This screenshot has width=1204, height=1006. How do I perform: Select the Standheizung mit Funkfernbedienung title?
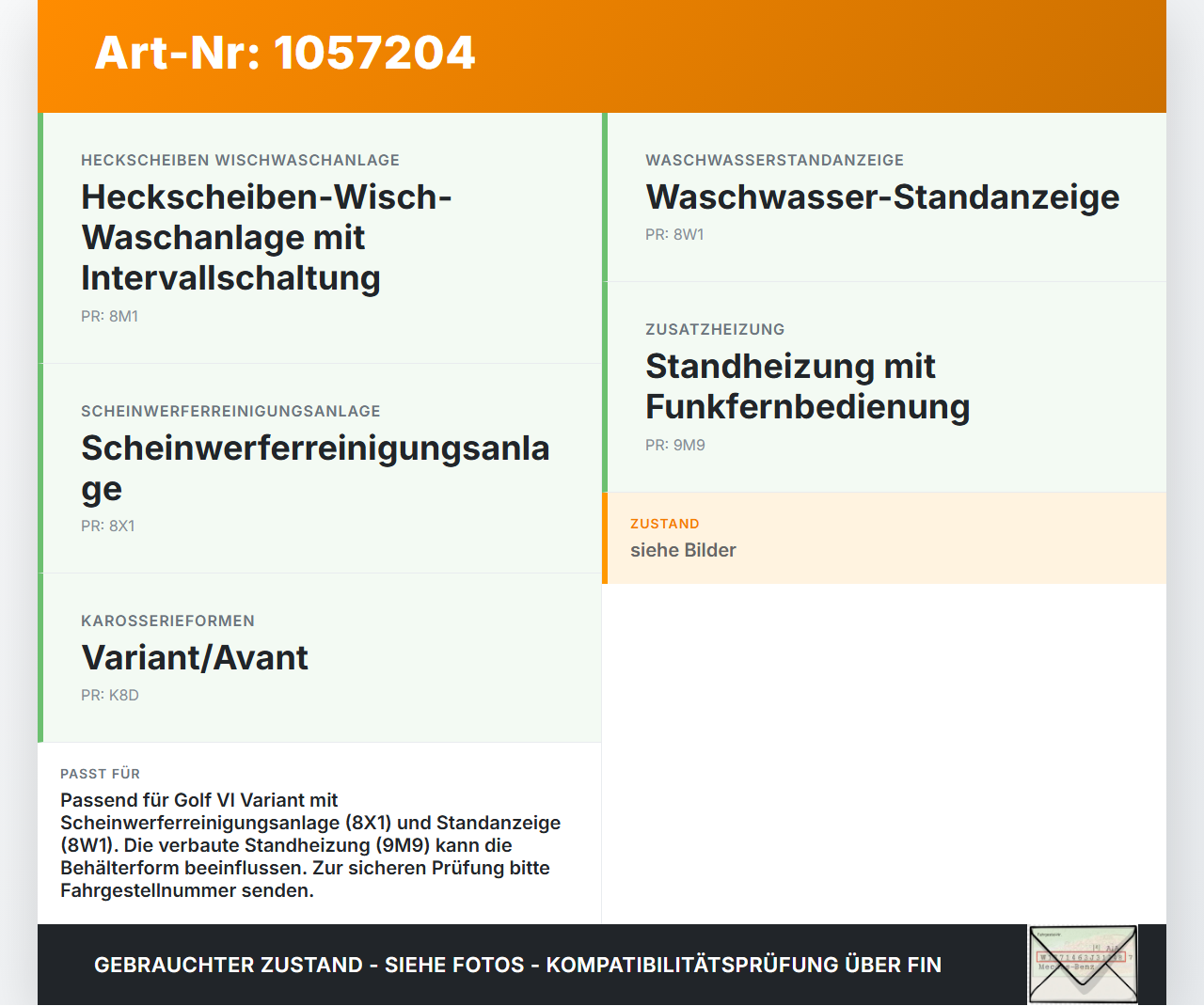(807, 386)
